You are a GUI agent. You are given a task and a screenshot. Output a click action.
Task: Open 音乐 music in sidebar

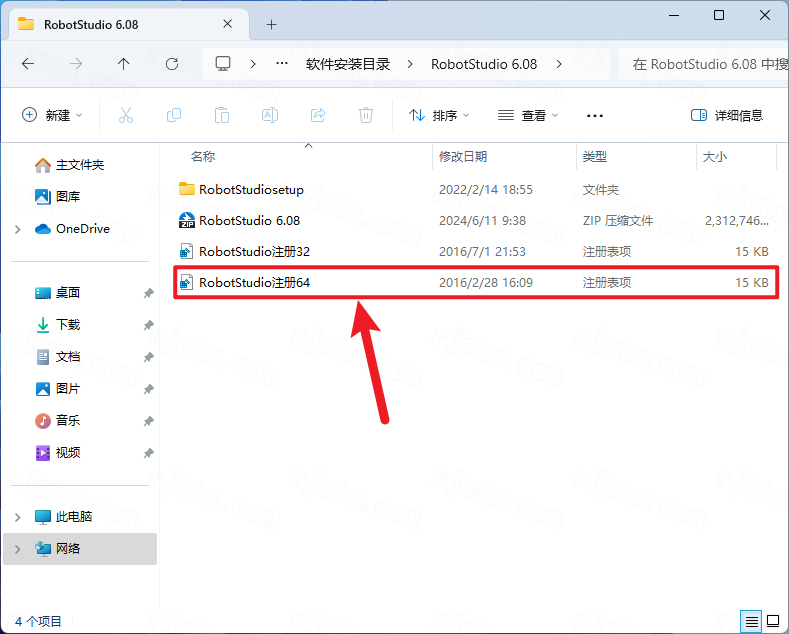[x=57, y=420]
